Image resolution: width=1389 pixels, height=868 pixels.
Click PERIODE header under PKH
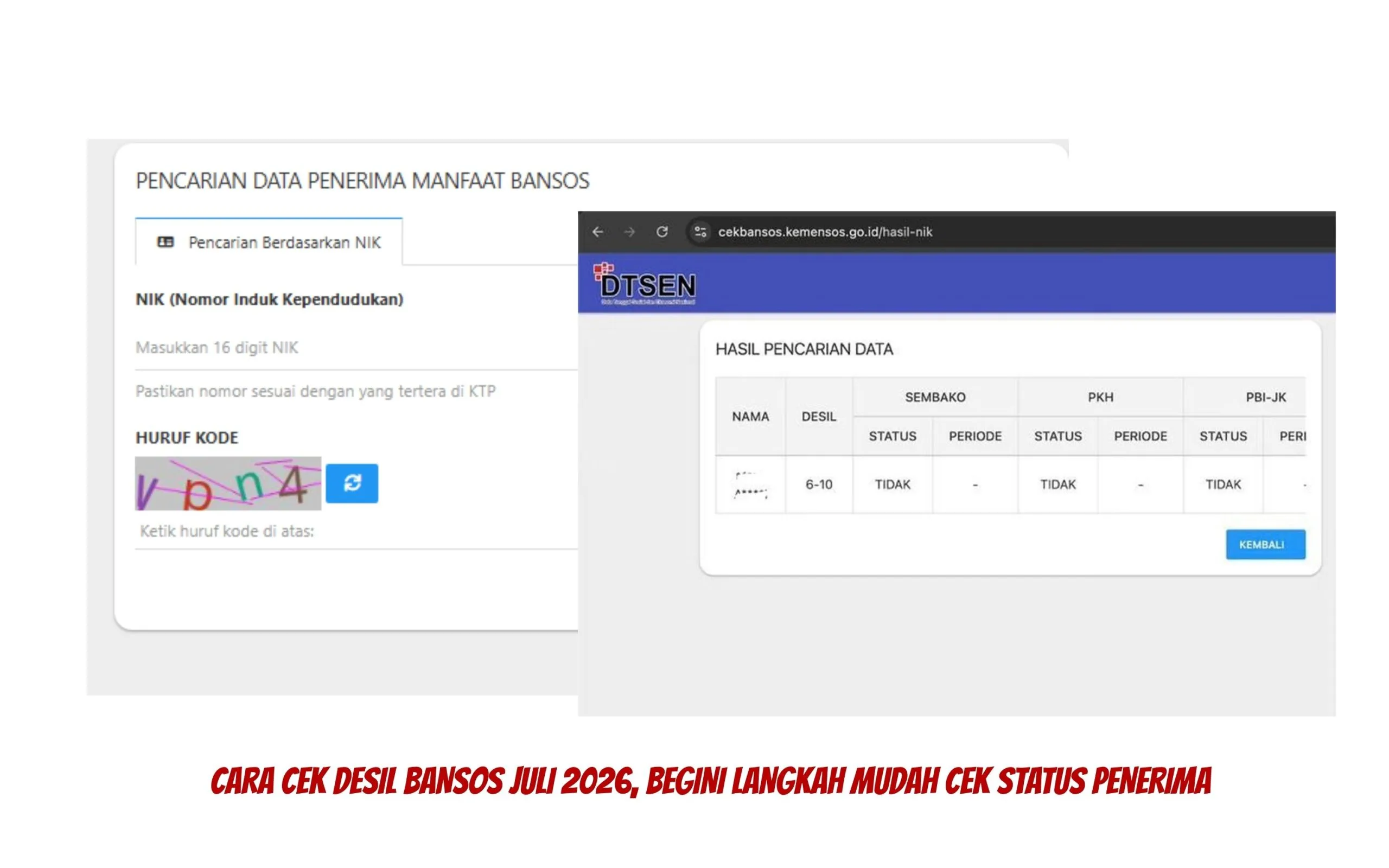(1140, 436)
